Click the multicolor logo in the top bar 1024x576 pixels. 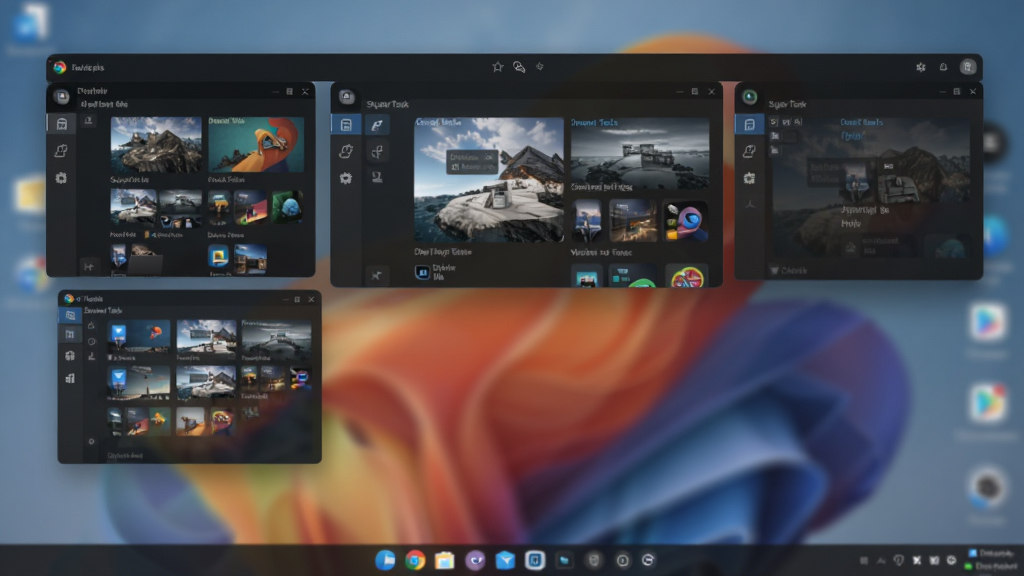[x=59, y=67]
